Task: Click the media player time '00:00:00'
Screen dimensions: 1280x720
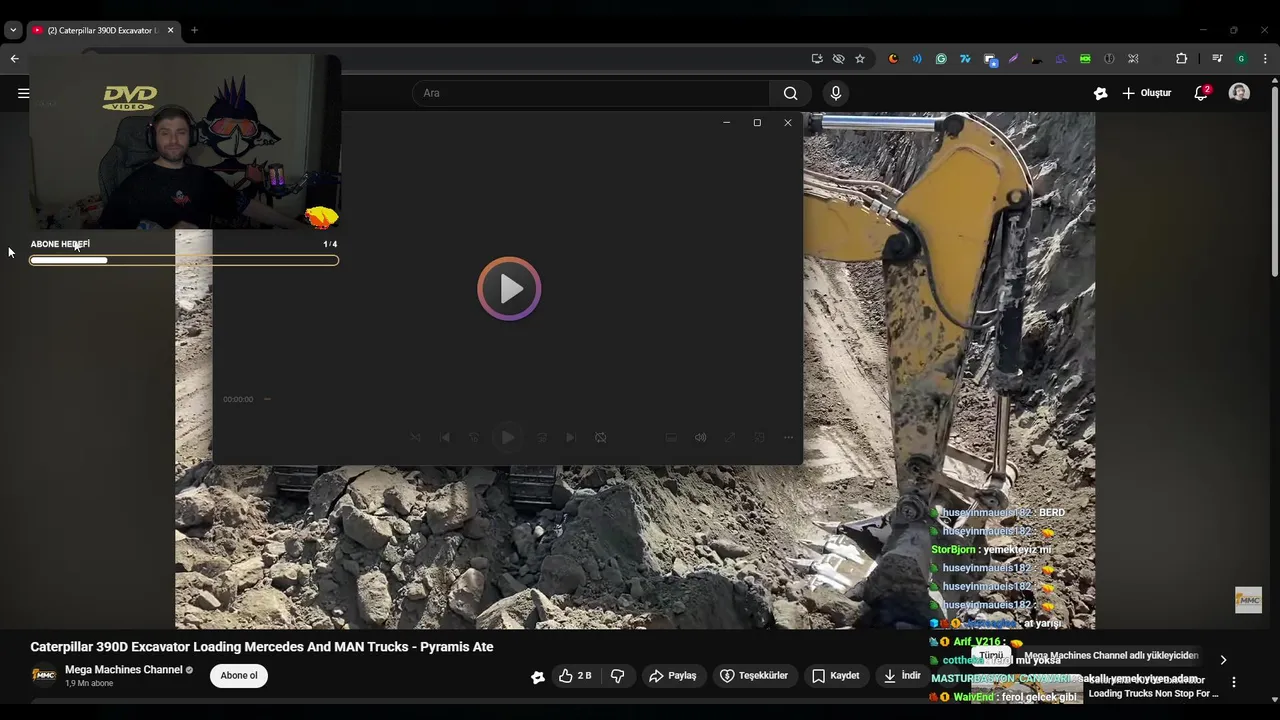Action: (238, 400)
